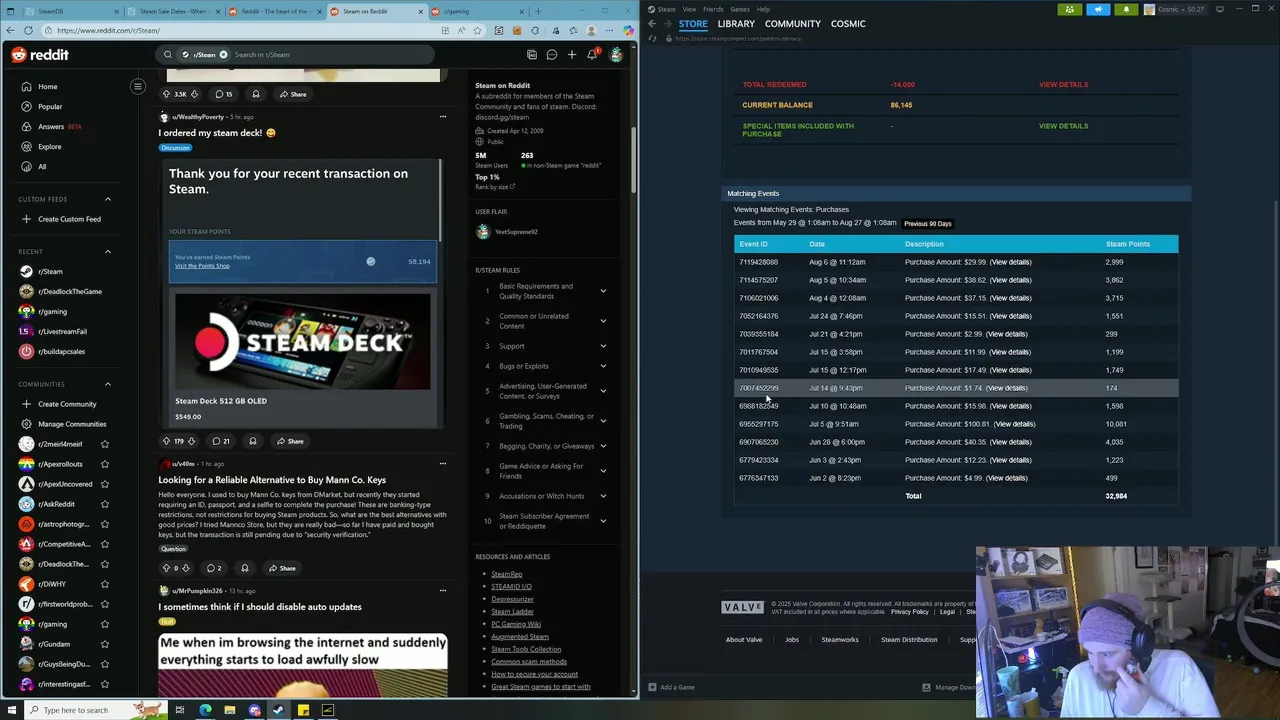
Task: Click the Reddit create post plus icon
Action: tap(572, 55)
